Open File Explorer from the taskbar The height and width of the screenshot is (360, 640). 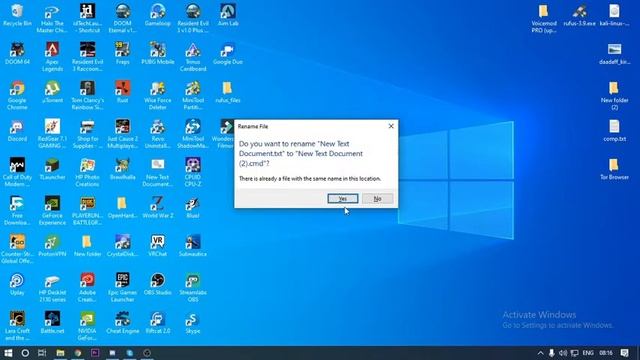[x=60, y=353]
